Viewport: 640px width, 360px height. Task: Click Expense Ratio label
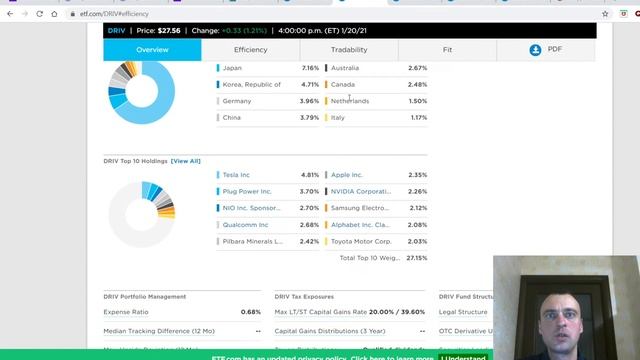(126, 312)
